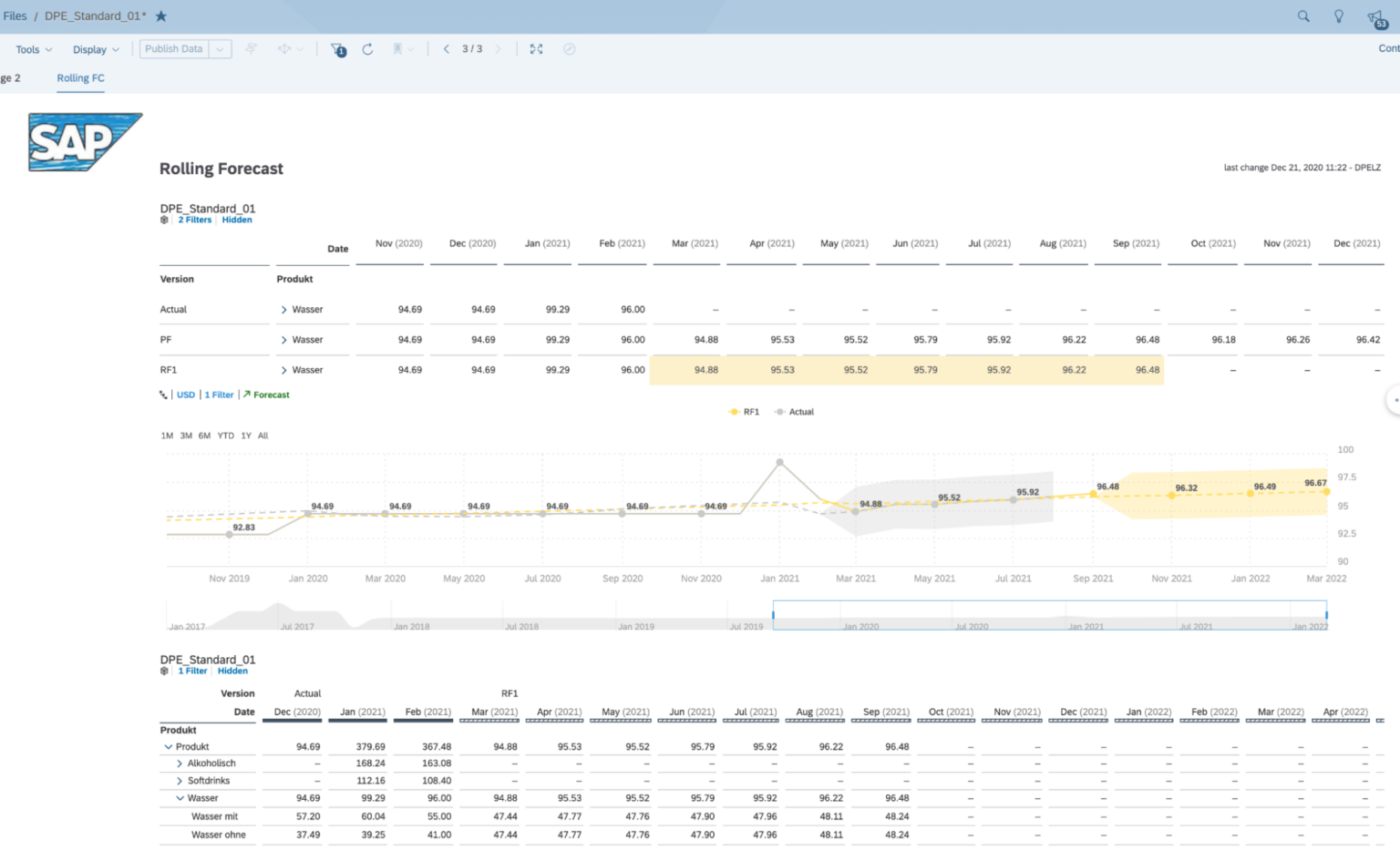
Task: Click the lightbulb icon in the header
Action: [x=1338, y=15]
